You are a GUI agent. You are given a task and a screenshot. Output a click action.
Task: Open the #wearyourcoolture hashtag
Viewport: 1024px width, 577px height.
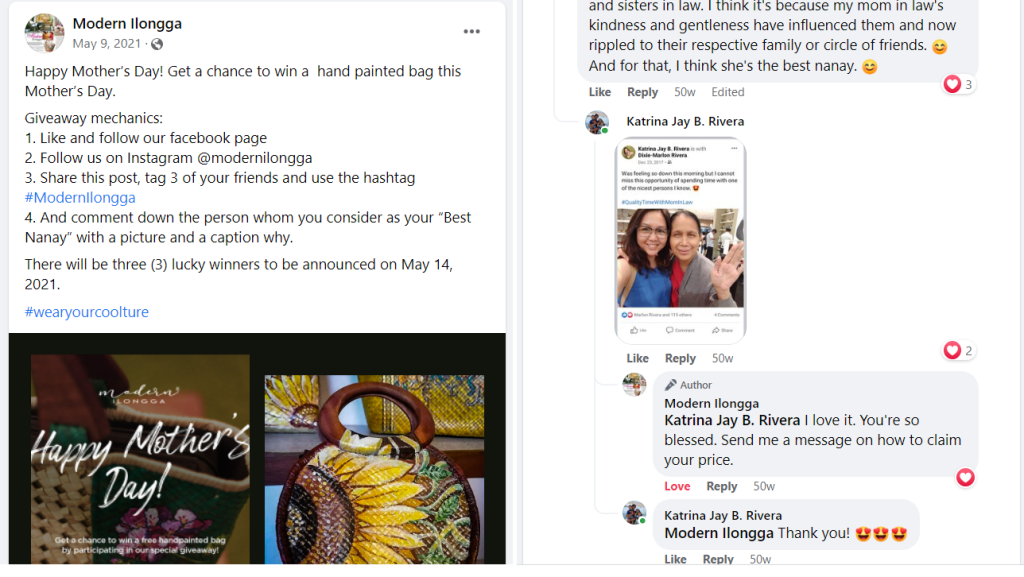(x=87, y=312)
